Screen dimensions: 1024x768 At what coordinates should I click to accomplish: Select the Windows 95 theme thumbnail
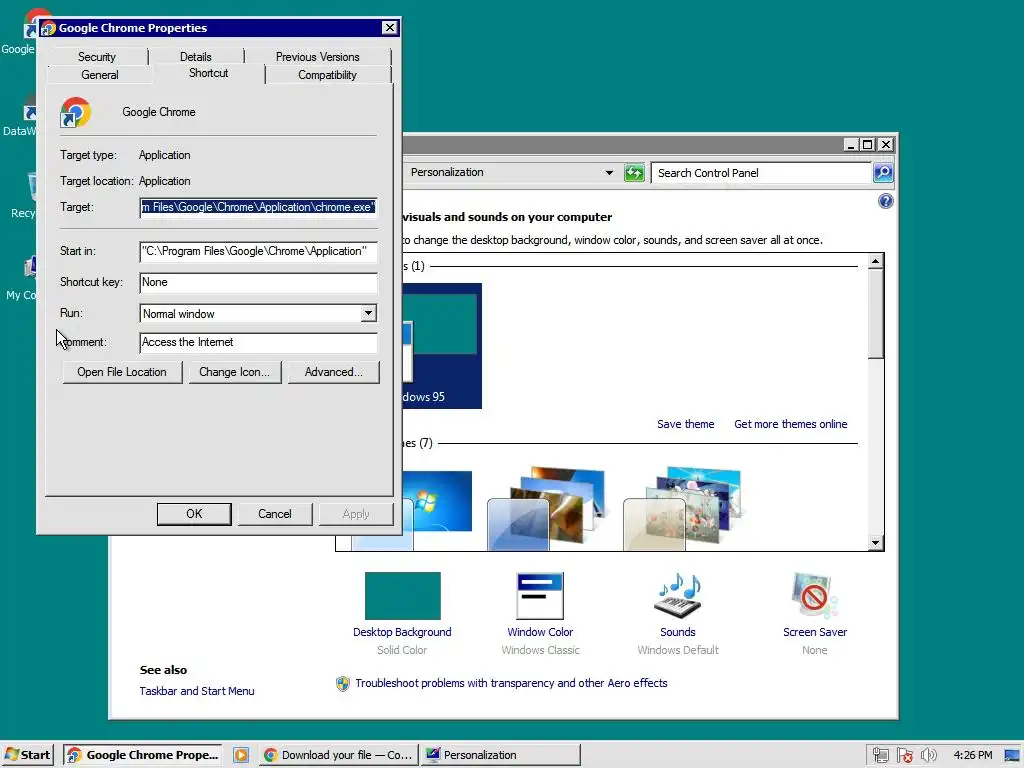(442, 345)
